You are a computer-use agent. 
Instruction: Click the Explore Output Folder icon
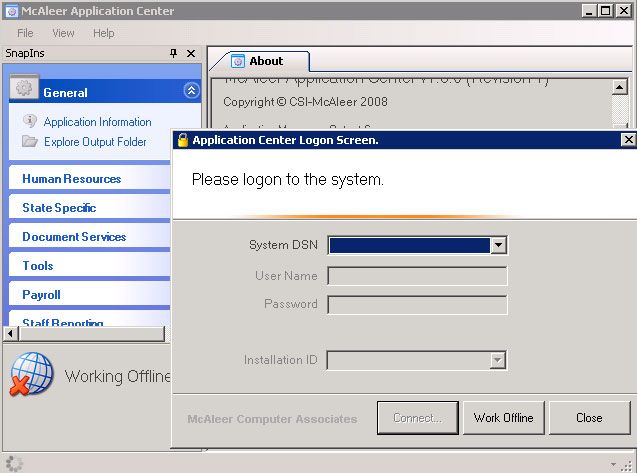(30, 141)
